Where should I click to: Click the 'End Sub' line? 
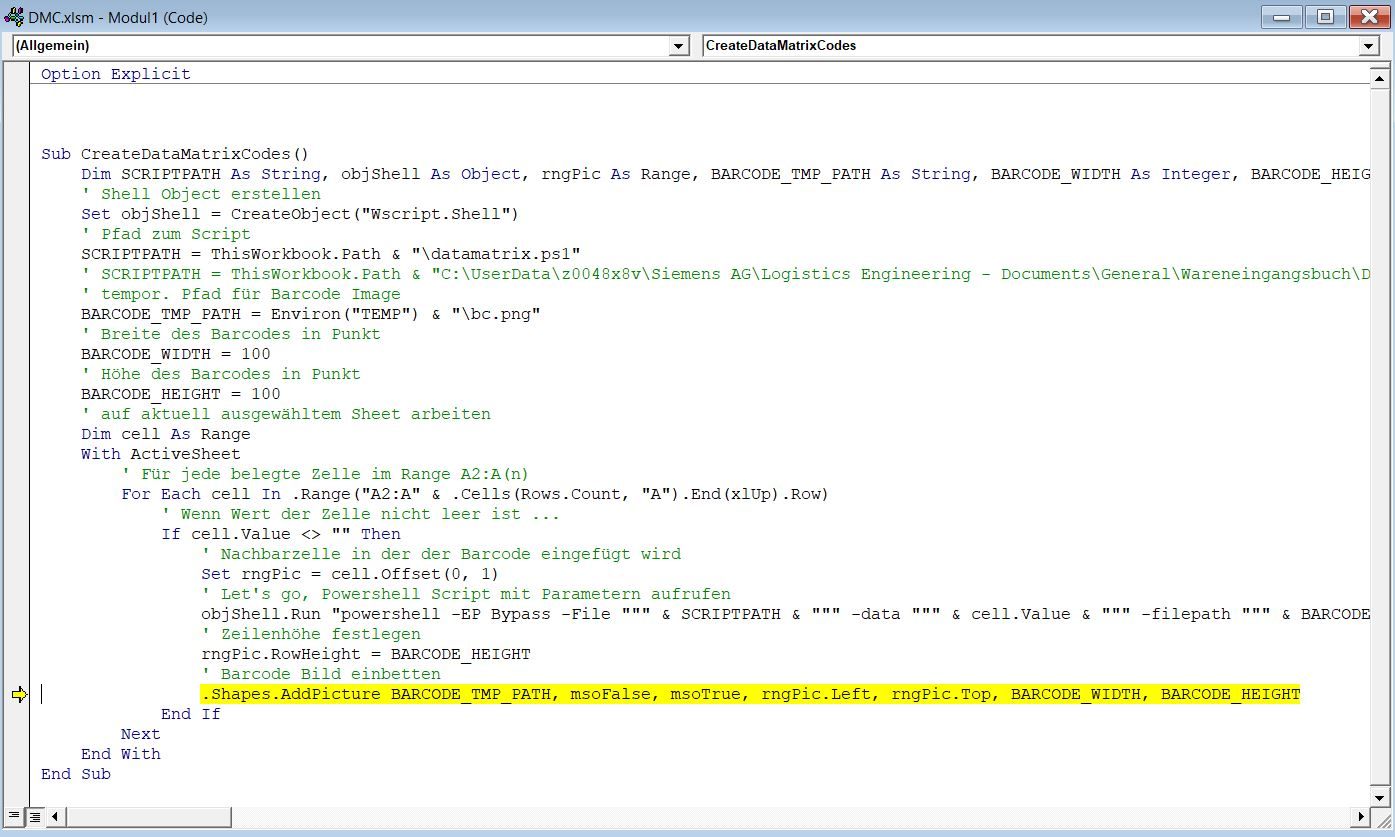(76, 774)
